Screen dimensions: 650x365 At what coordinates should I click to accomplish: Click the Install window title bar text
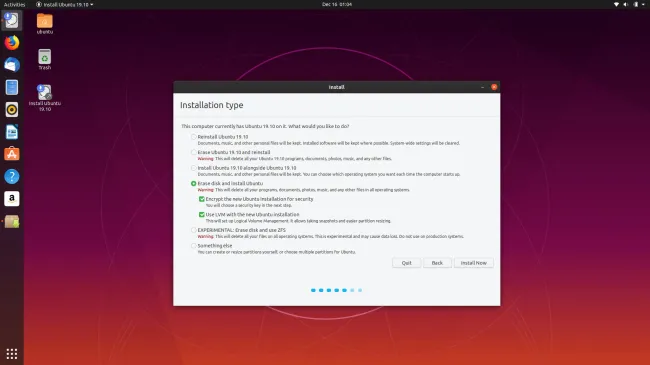(x=337, y=87)
